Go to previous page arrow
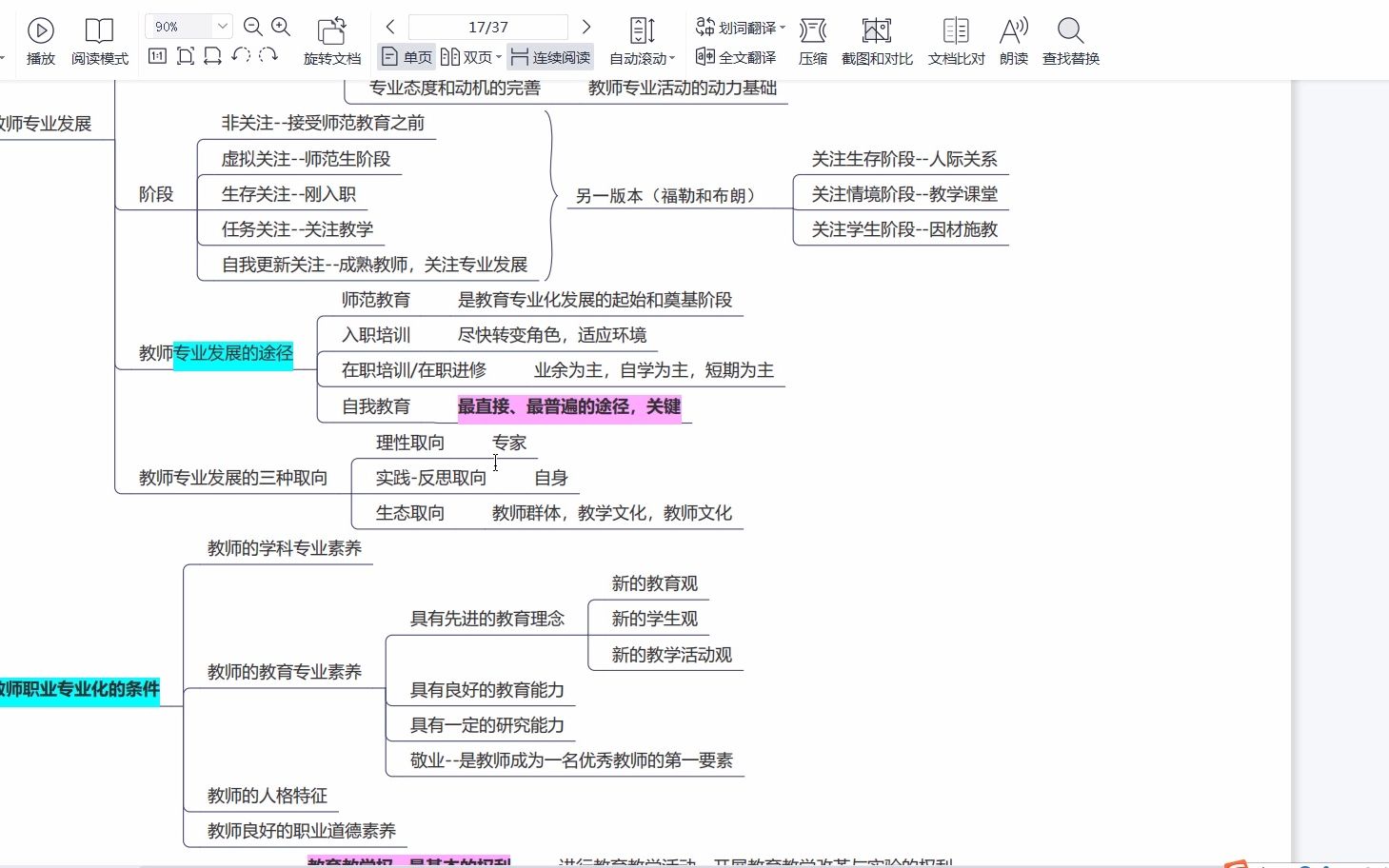The height and width of the screenshot is (868, 1389). [390, 27]
